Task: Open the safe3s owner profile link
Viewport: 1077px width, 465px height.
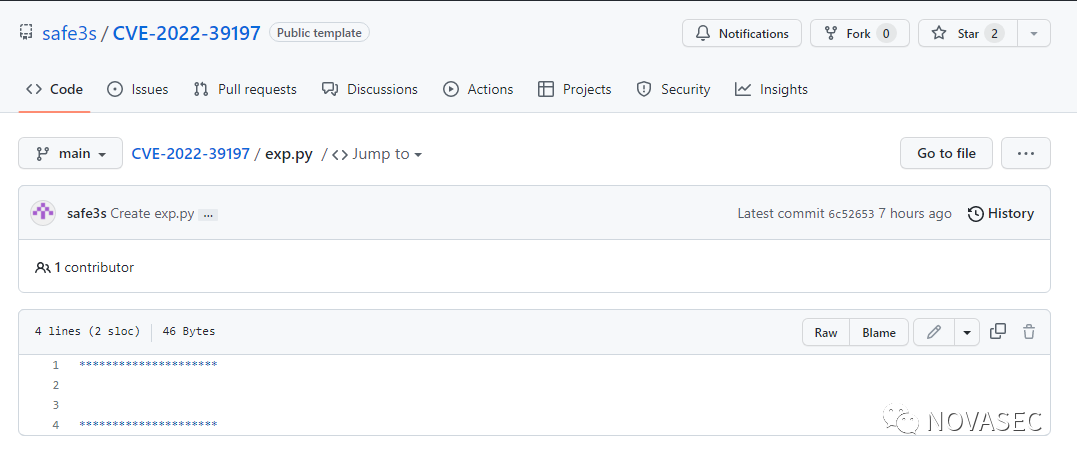Action: (69, 33)
